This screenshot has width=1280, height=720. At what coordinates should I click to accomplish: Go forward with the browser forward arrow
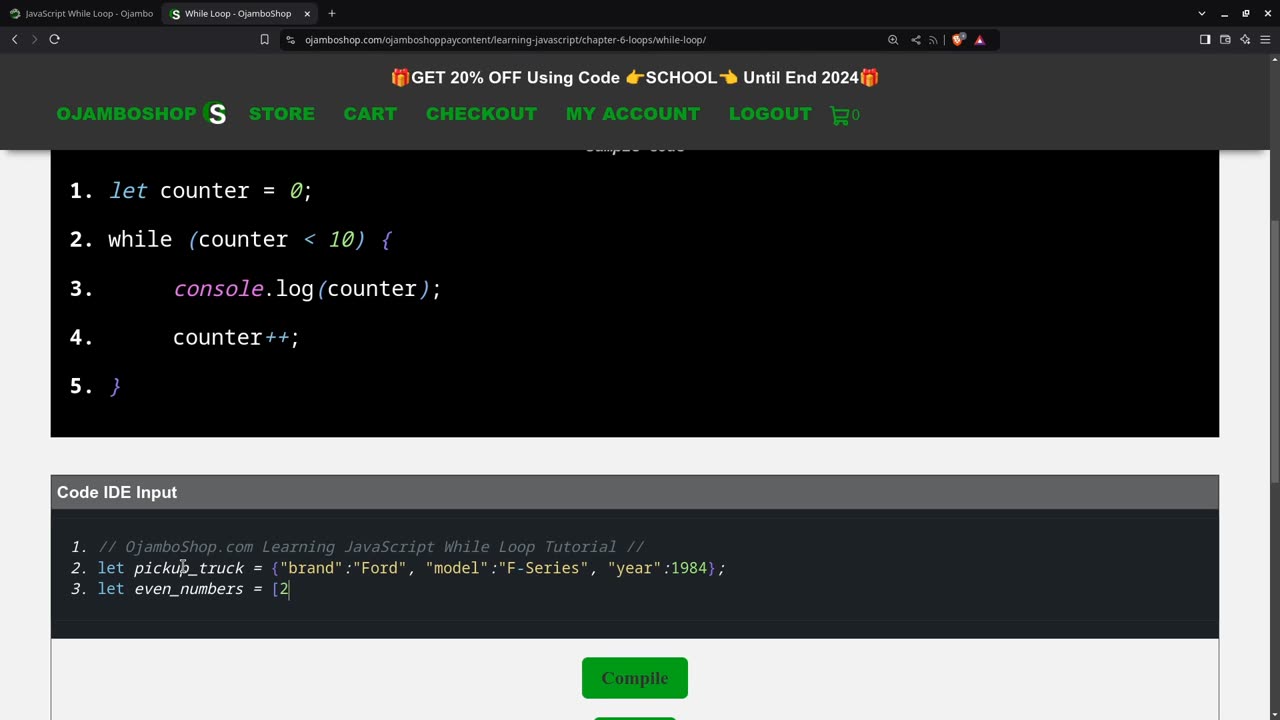(x=34, y=39)
